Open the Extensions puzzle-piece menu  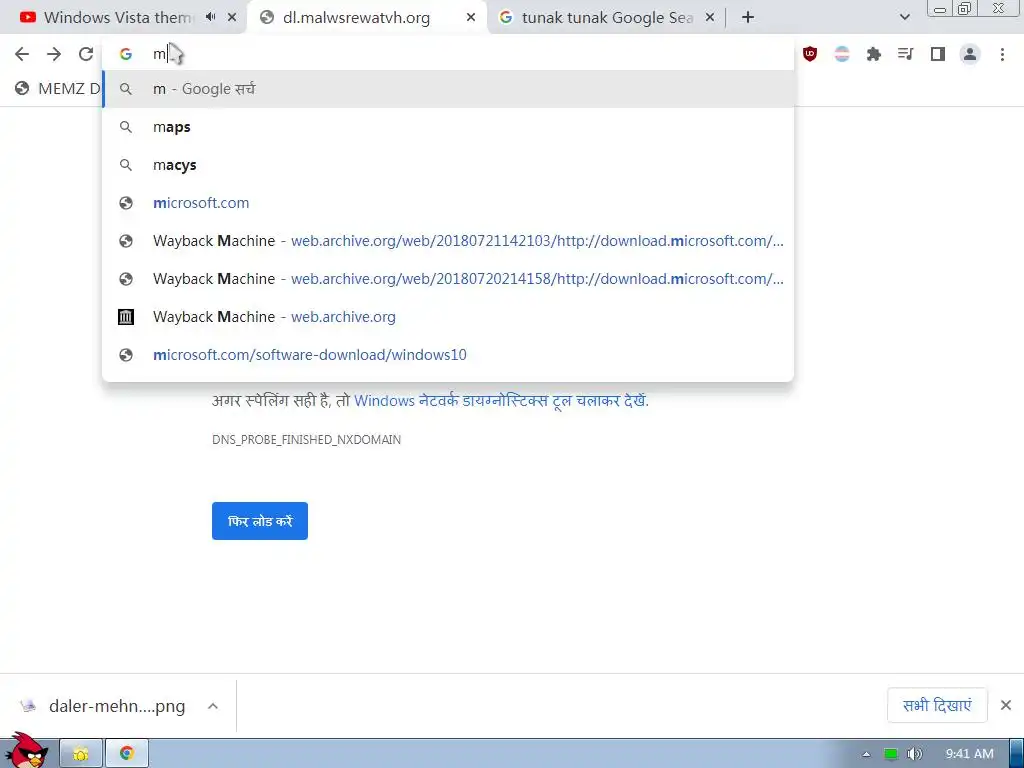coord(874,54)
